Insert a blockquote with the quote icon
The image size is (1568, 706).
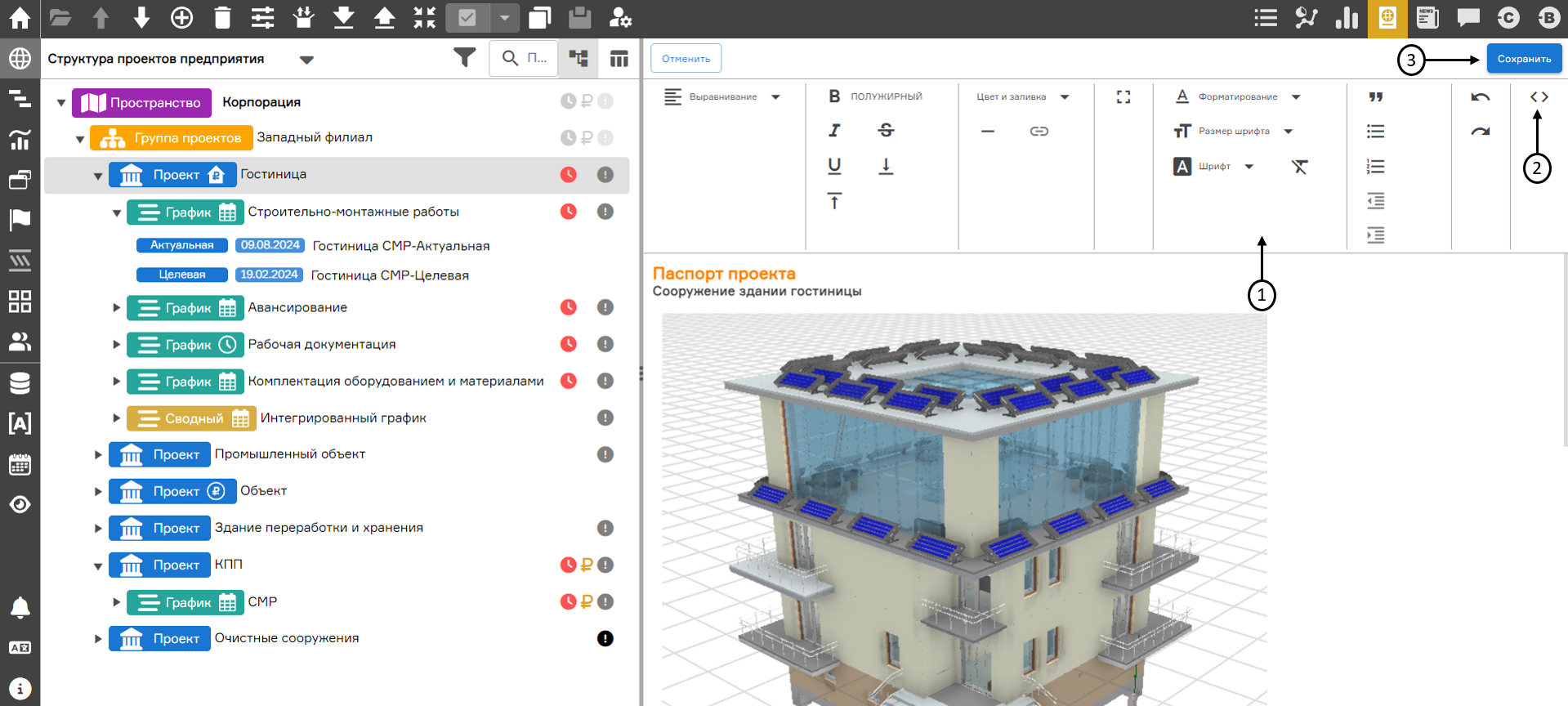pos(1376,96)
